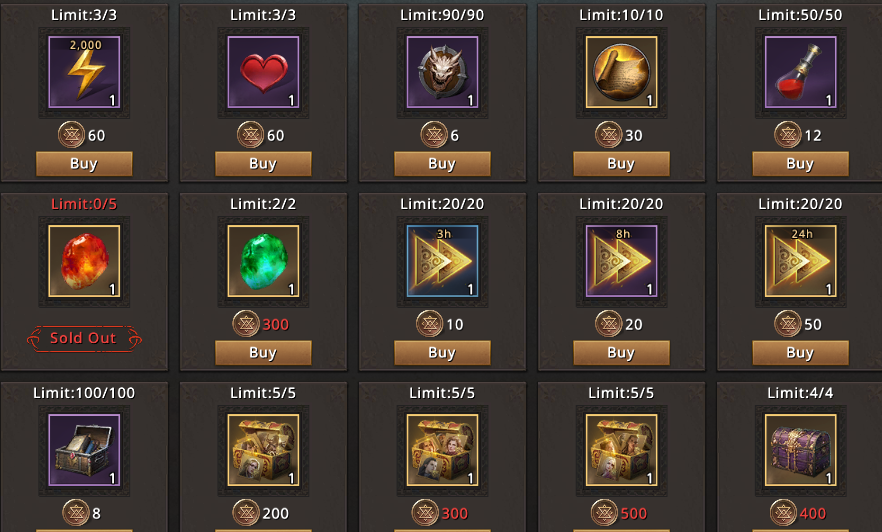Click the 3h speedup item icon
This screenshot has width=882, height=532.
point(442,261)
